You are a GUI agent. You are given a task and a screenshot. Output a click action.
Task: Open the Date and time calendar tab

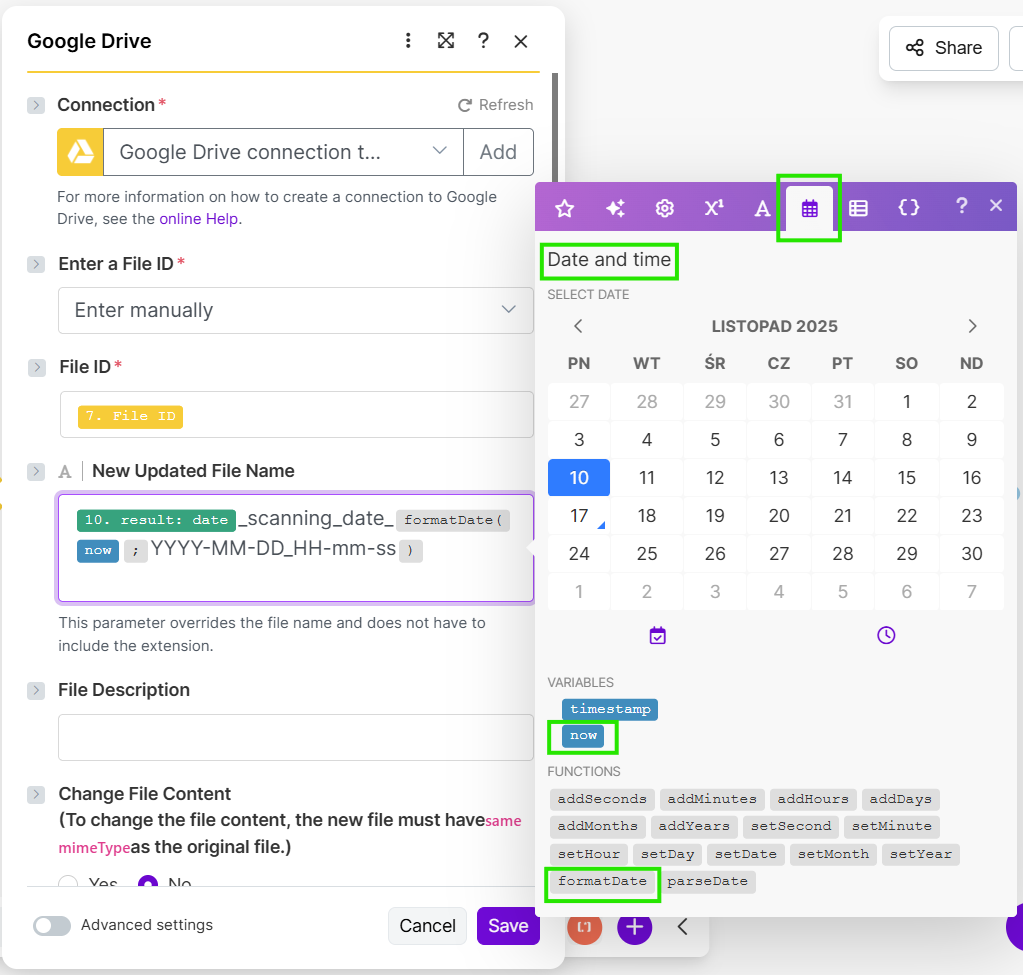(x=810, y=209)
